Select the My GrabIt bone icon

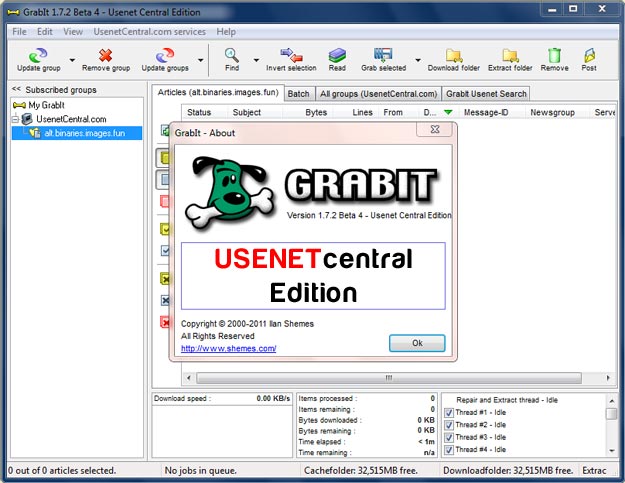pyautogui.click(x=19, y=105)
